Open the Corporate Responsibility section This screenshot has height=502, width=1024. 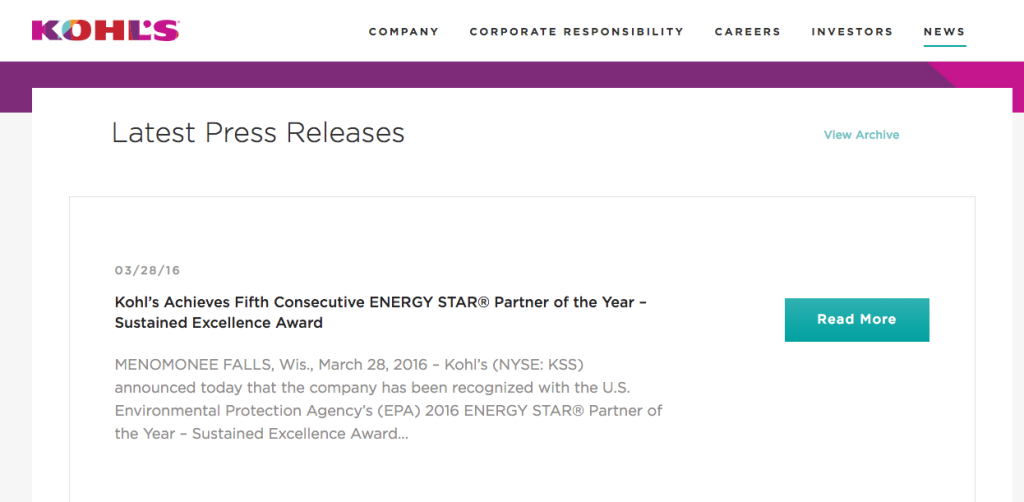(x=577, y=31)
